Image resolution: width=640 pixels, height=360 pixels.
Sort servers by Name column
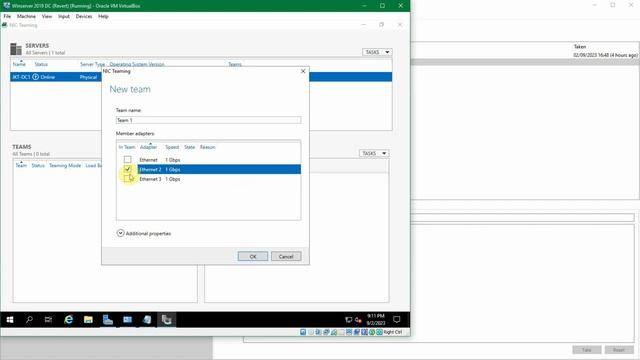pos(19,64)
